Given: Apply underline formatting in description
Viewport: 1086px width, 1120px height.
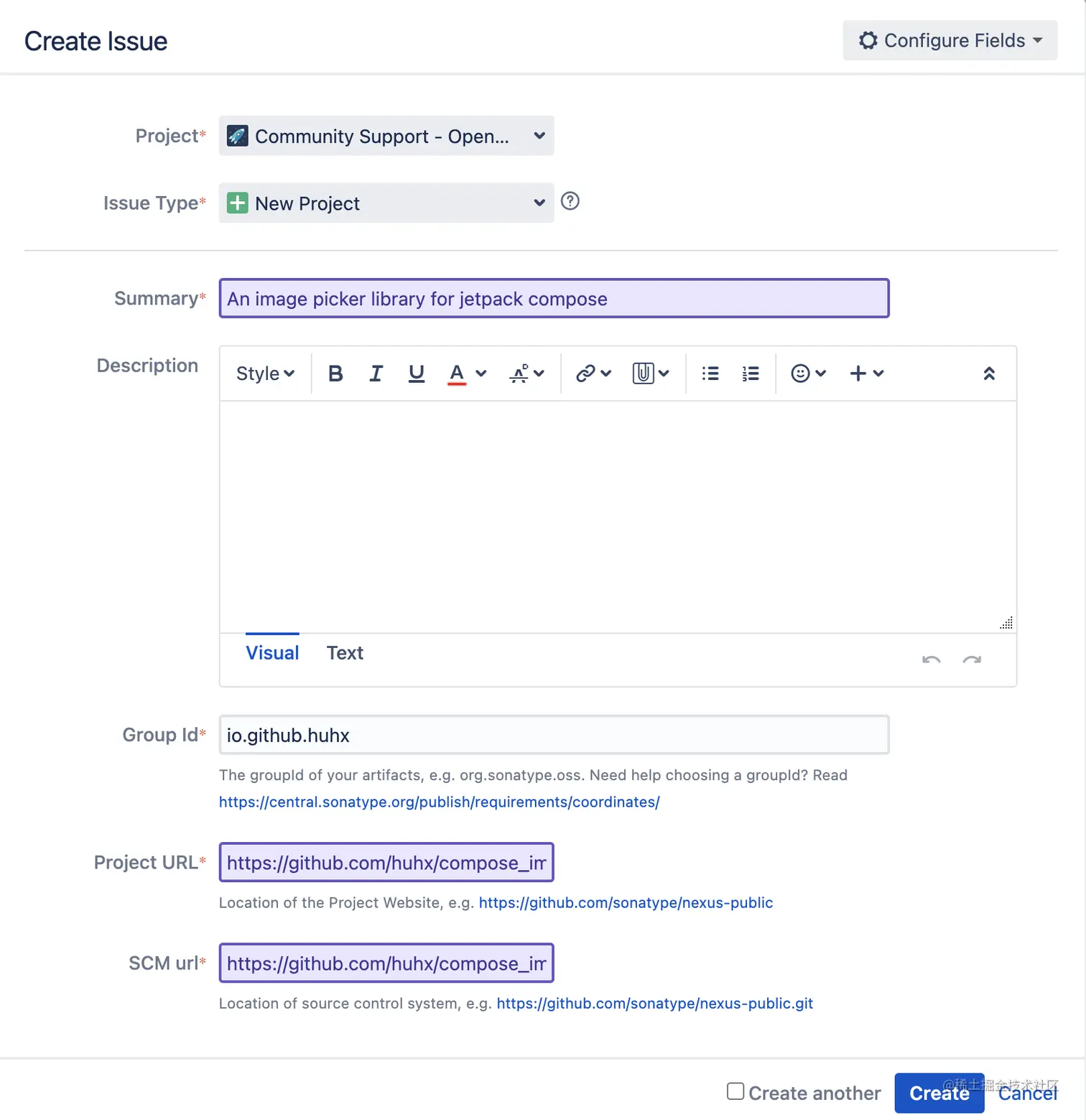Looking at the screenshot, I should click(x=416, y=374).
